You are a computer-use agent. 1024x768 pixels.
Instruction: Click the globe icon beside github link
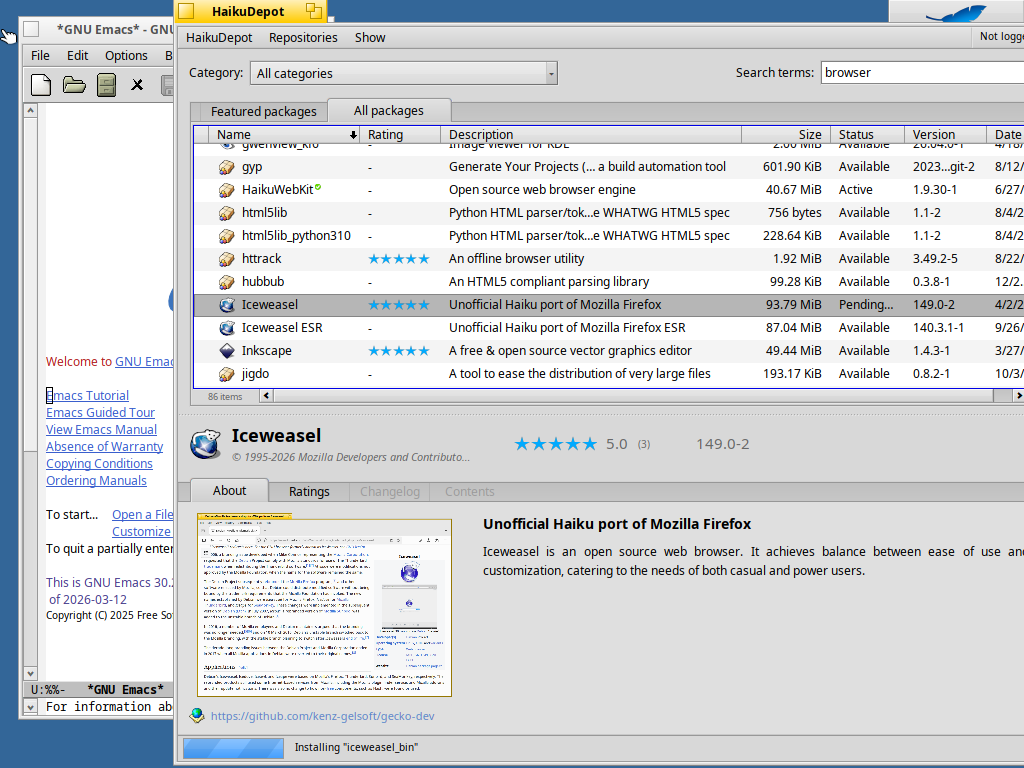[x=197, y=716]
